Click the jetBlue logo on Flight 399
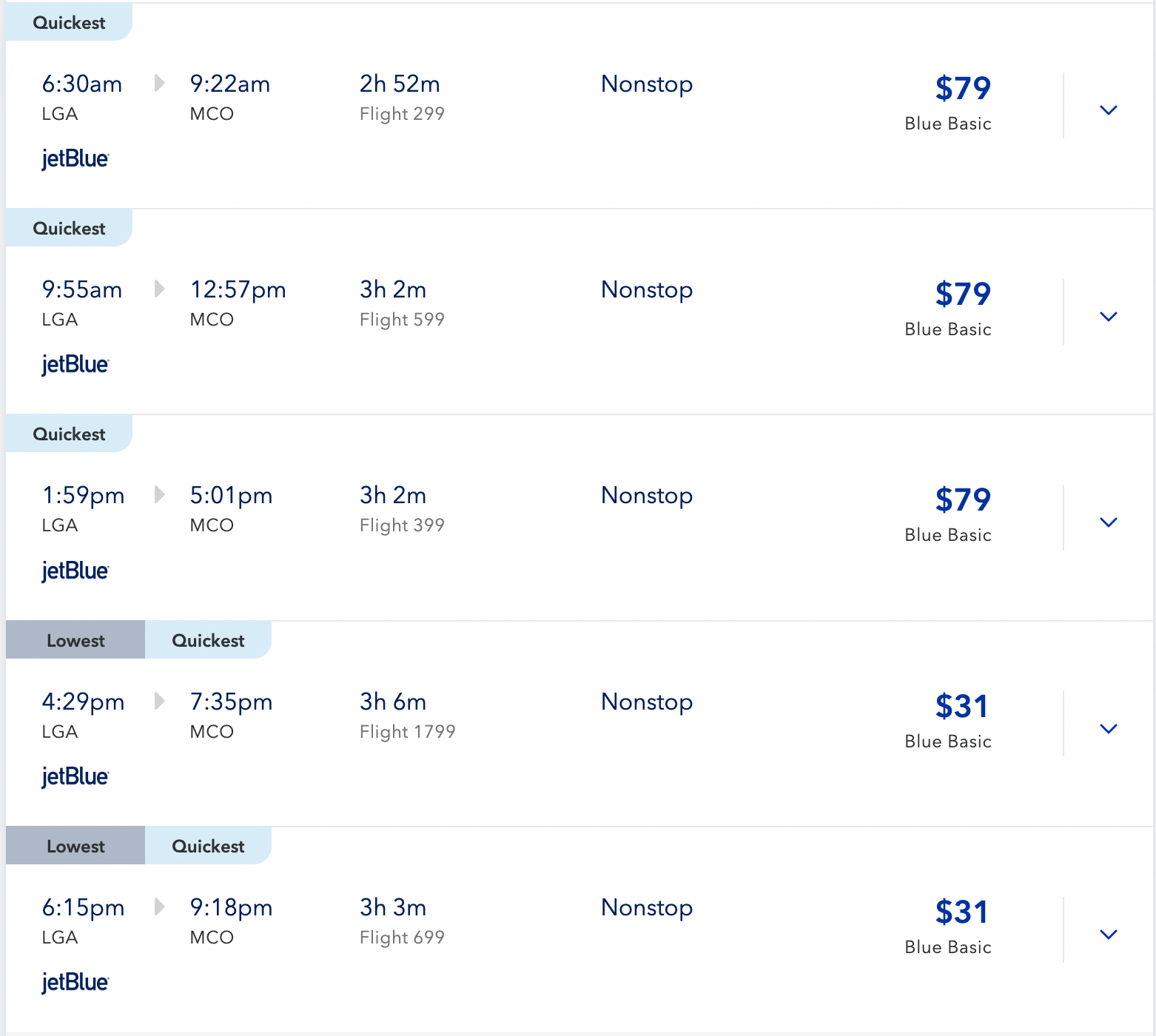Viewport: 1156px width, 1036px height. click(x=75, y=570)
